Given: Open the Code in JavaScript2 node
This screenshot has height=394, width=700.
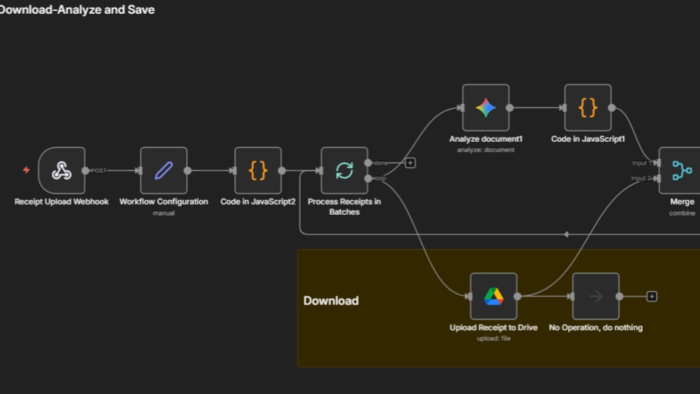Looking at the screenshot, I should pyautogui.click(x=258, y=170).
